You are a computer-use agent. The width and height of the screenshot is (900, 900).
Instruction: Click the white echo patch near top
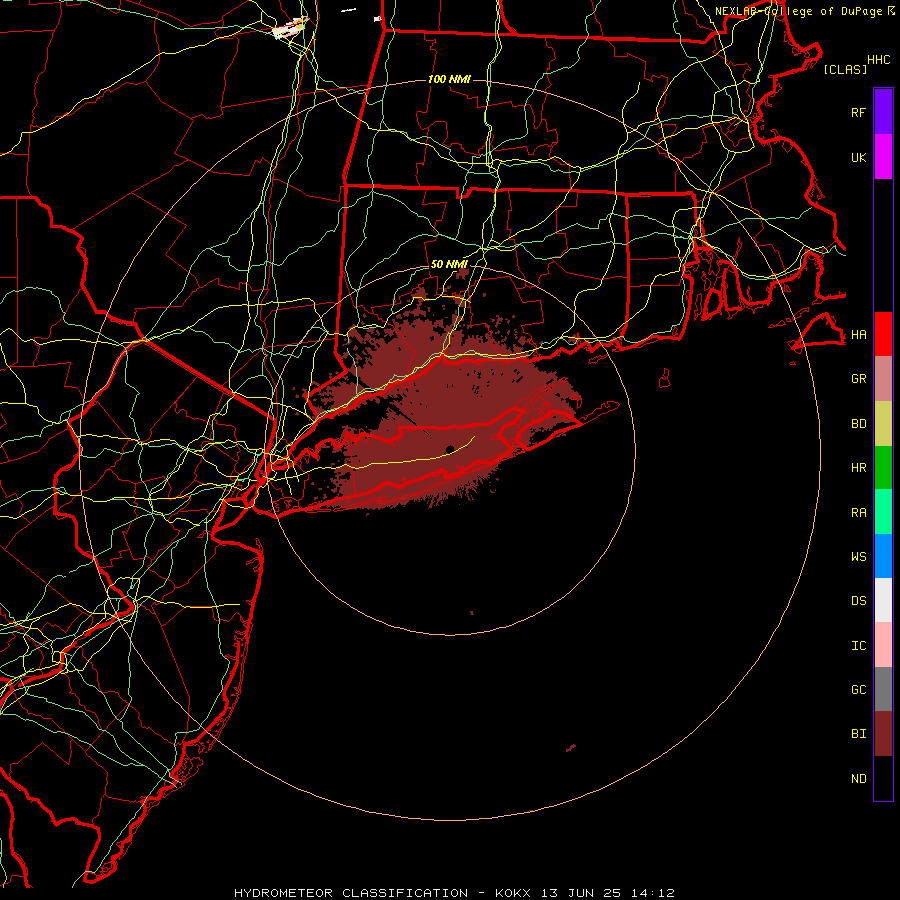coord(289,27)
